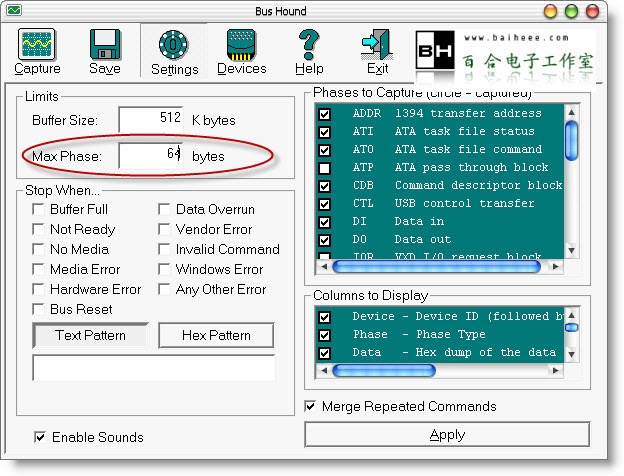
Task: Click Phases list vertical scroll thumb
Action: coord(571,141)
